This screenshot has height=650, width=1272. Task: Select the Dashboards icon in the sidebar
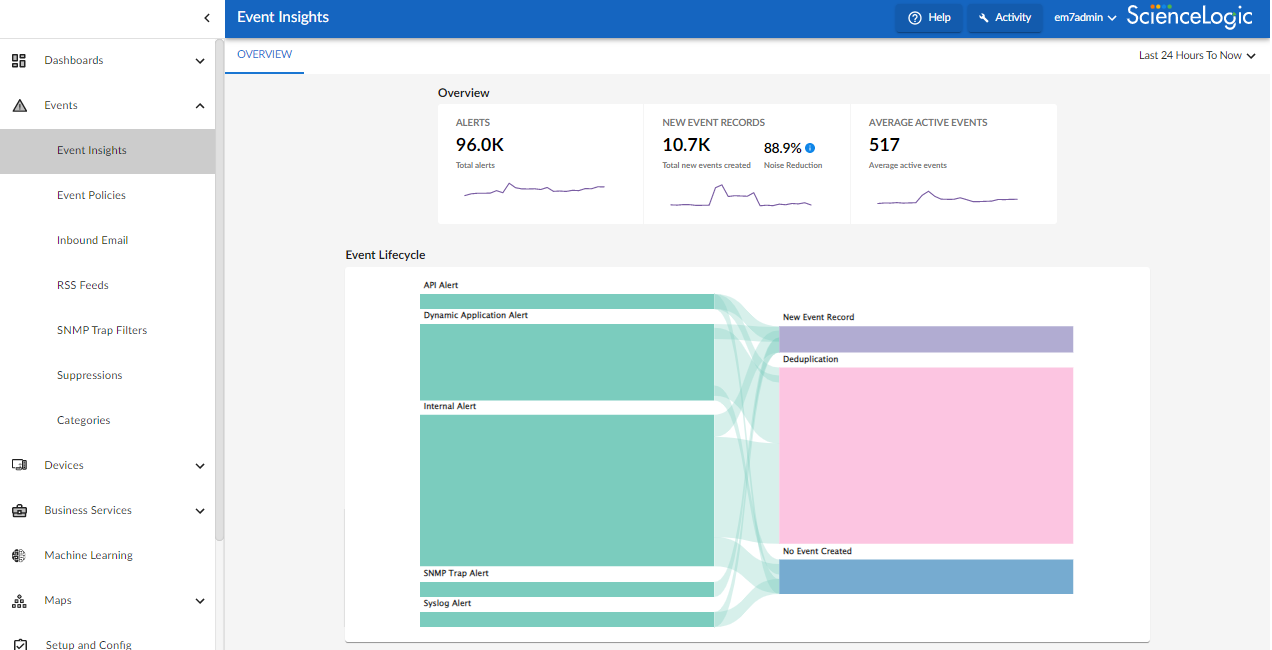click(x=18, y=60)
